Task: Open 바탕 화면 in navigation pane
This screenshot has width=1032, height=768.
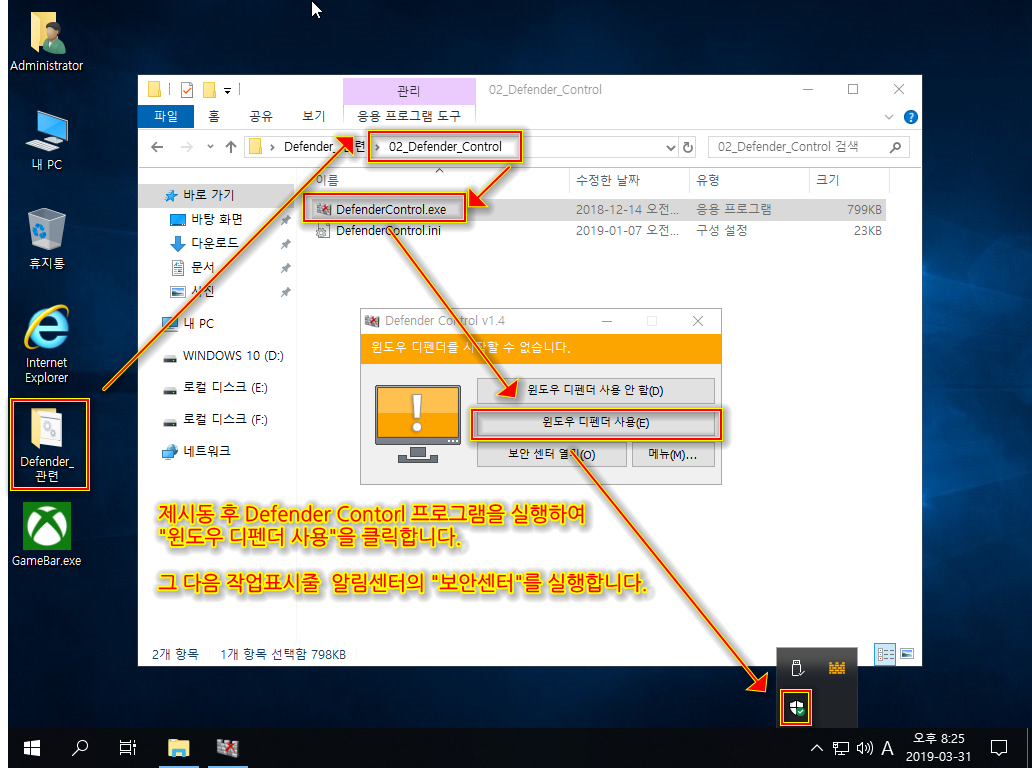Action: pyautogui.click(x=216, y=219)
